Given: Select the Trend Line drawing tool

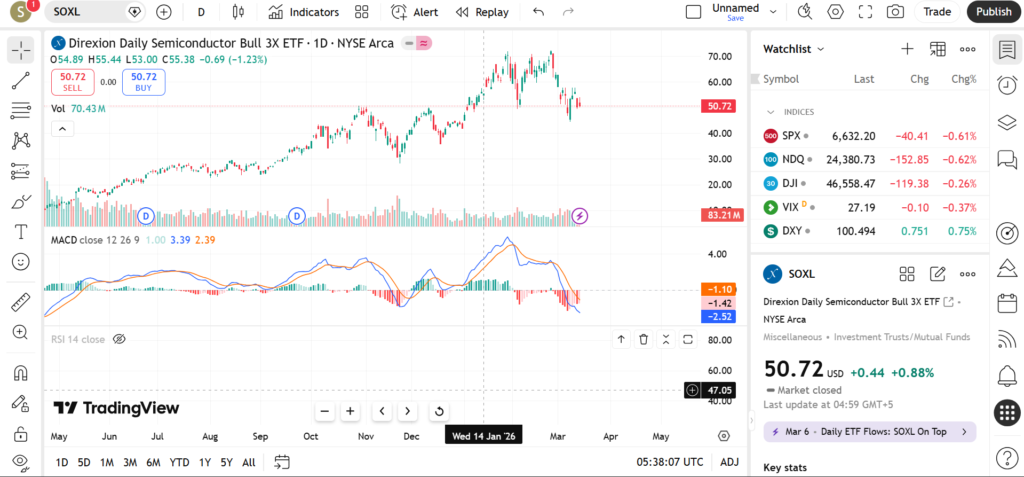Looking at the screenshot, I should pos(20,80).
